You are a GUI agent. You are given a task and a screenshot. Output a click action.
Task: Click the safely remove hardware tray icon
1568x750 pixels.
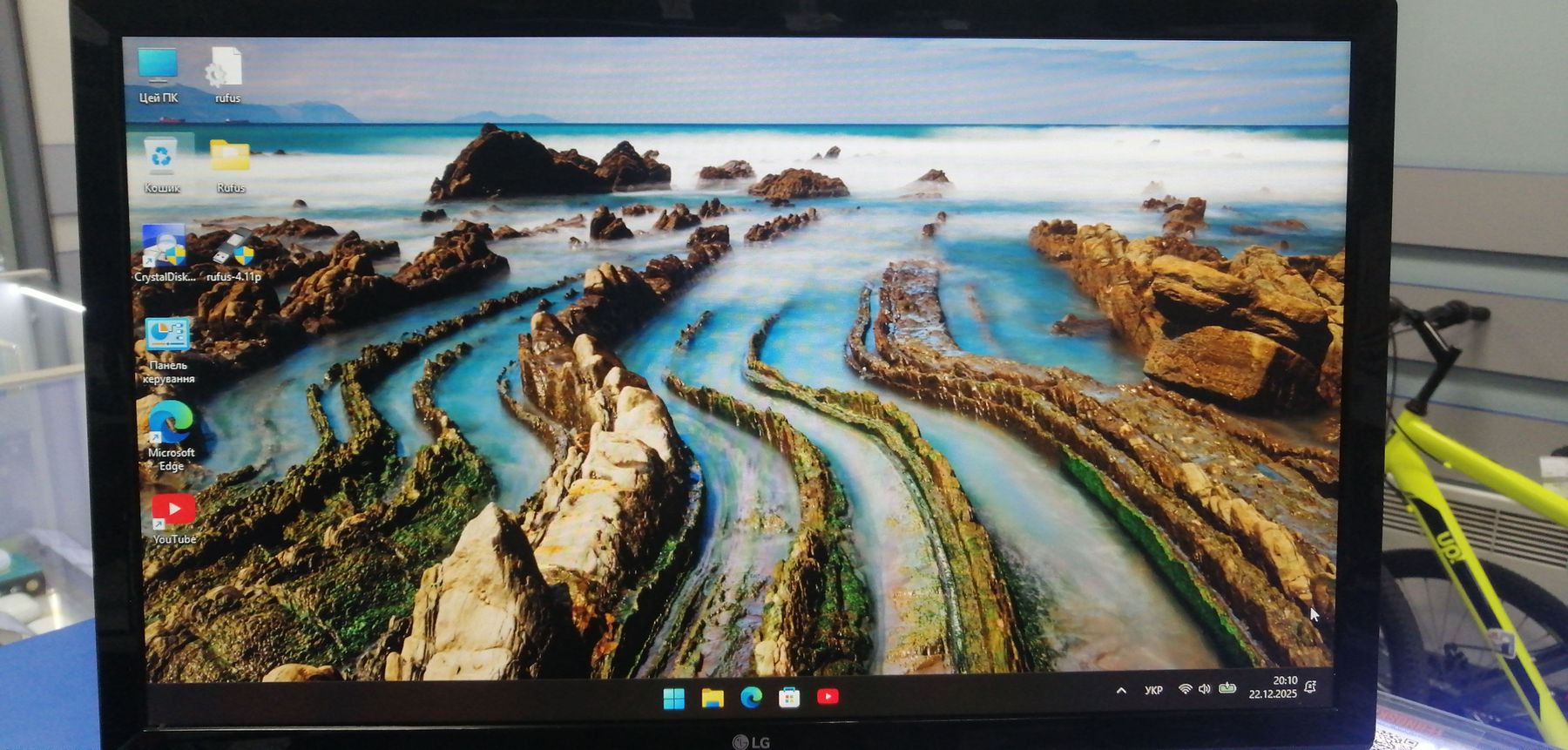click(1227, 688)
